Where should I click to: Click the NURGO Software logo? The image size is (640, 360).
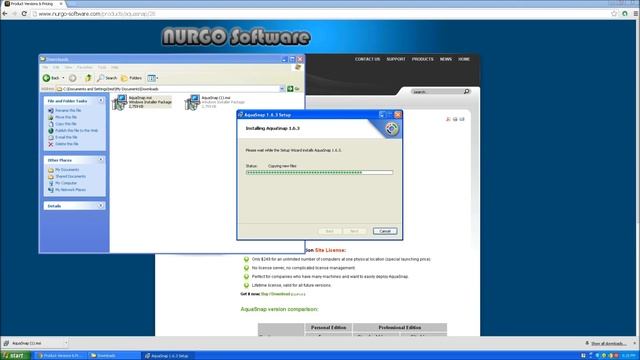click(x=236, y=37)
